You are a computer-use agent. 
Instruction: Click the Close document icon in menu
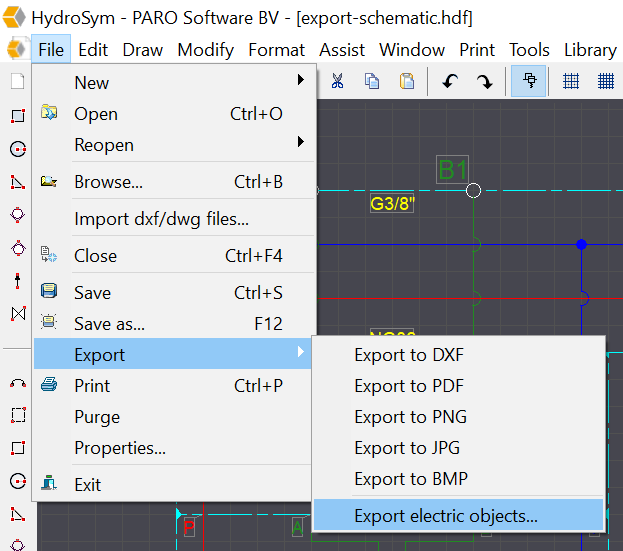pyautogui.click(x=49, y=254)
